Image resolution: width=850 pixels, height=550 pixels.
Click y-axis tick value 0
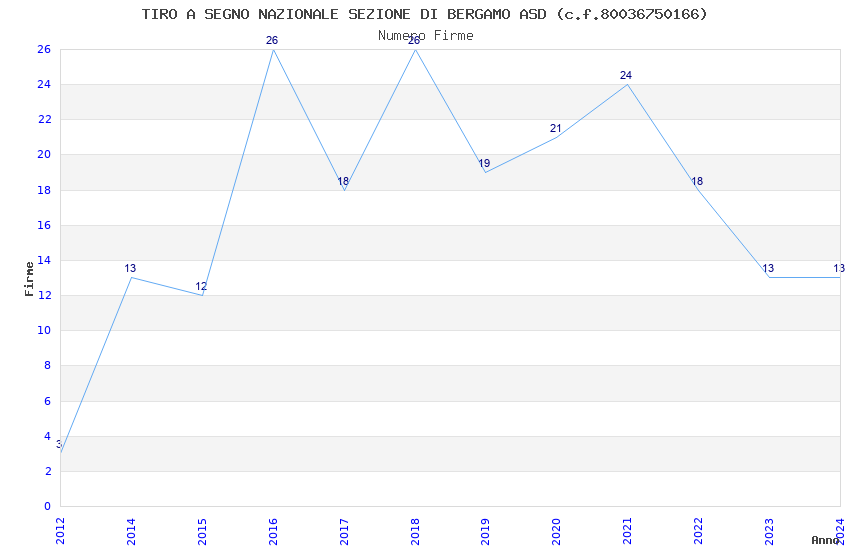pyautogui.click(x=47, y=507)
